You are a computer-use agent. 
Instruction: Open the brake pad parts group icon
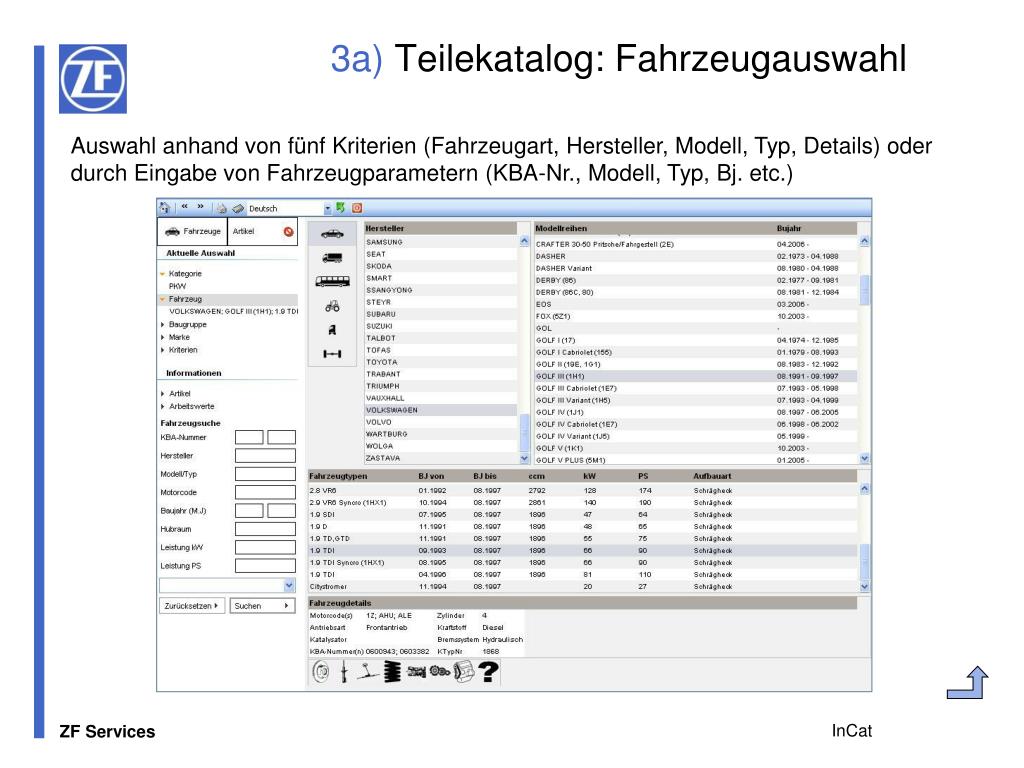463,671
